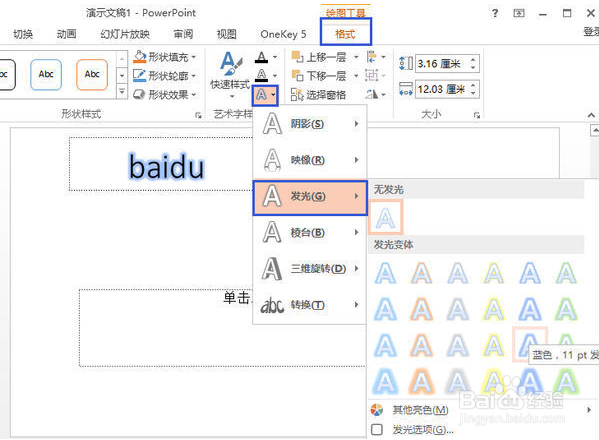Open PowerPoint Help question mark icon

coord(495,13)
